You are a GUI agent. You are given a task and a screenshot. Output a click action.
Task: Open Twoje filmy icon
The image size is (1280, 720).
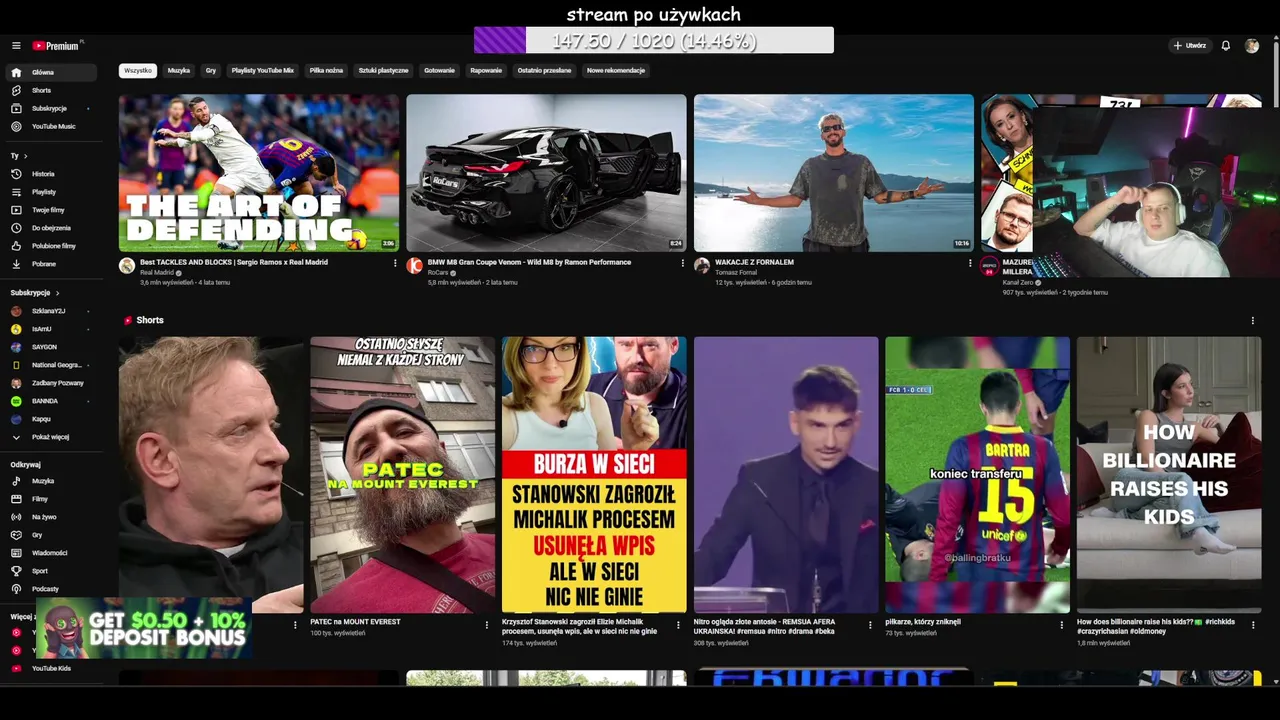point(16,210)
